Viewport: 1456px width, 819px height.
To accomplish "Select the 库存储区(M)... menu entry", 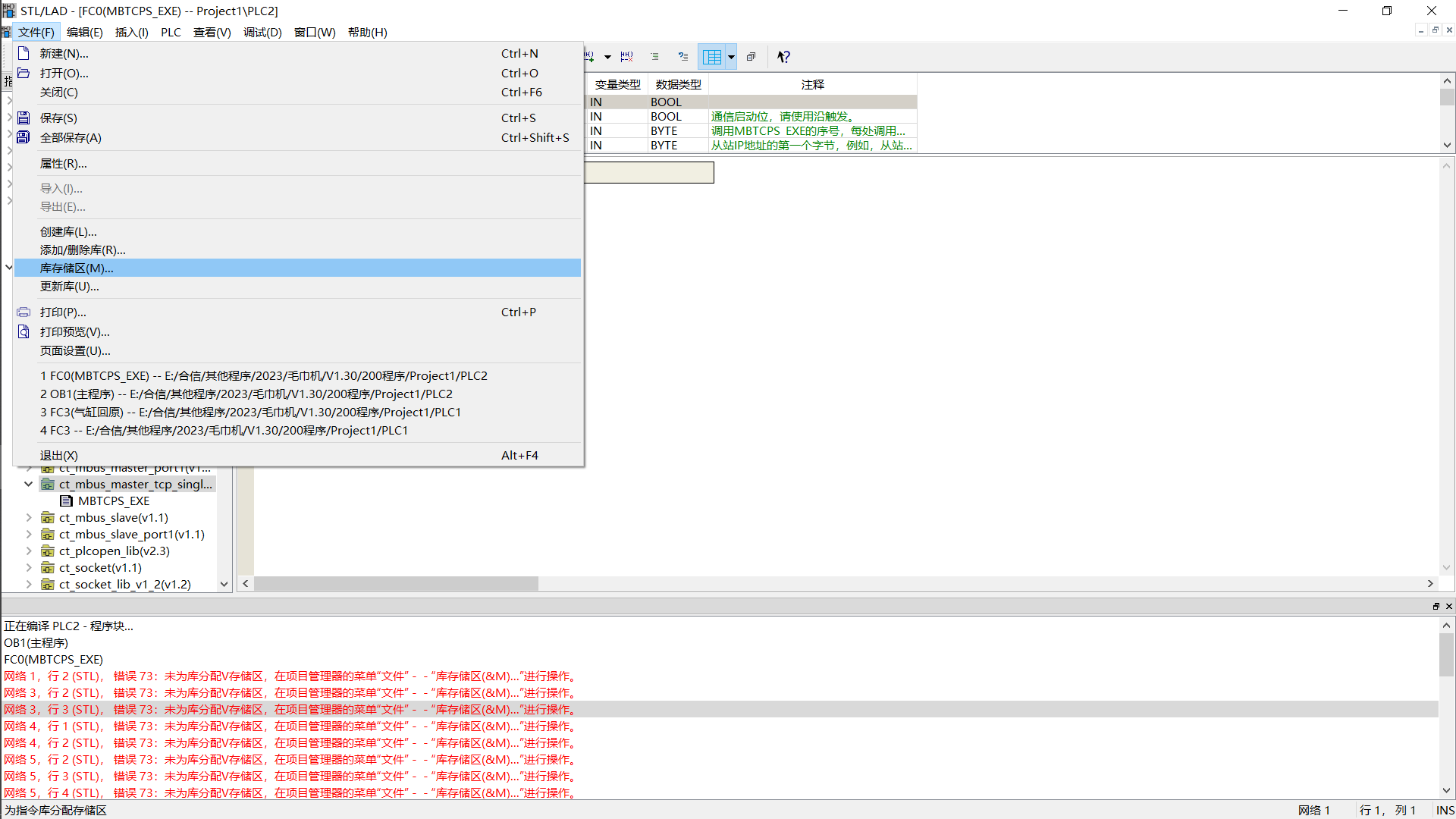I will pos(77,268).
